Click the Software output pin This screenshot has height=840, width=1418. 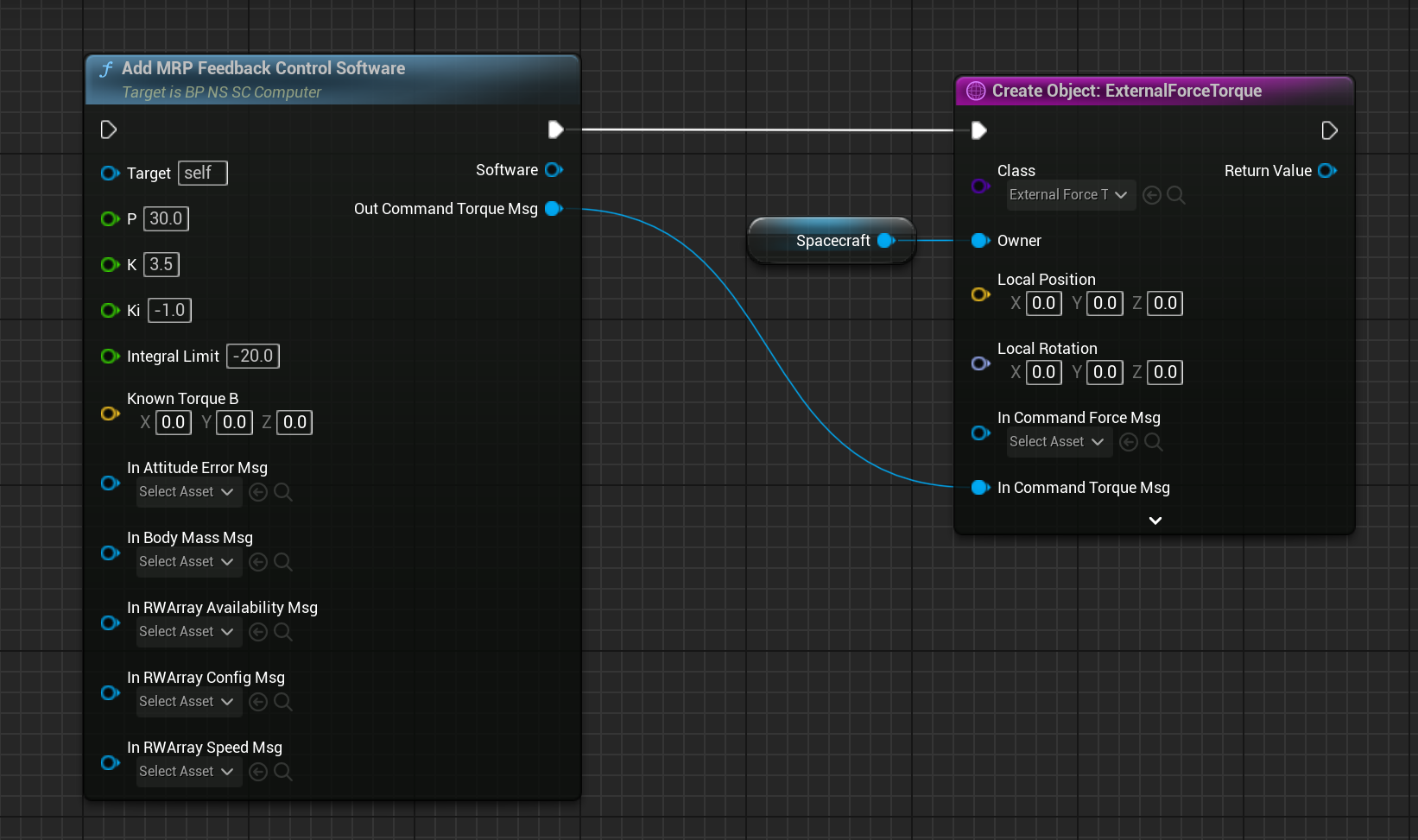pyautogui.click(x=554, y=170)
